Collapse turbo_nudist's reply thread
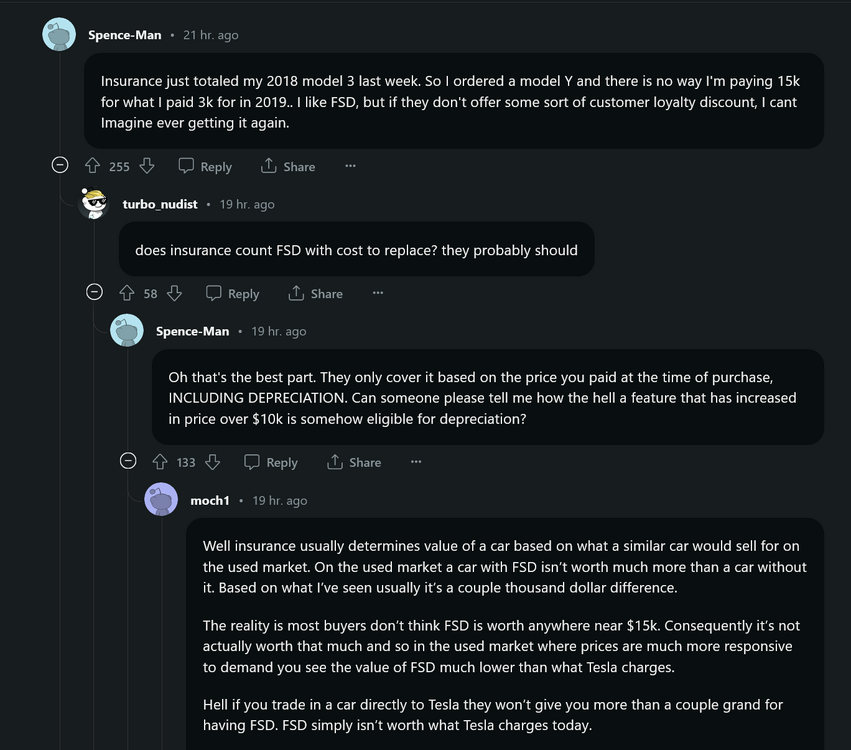Viewport: 851px width, 750px height. click(94, 293)
